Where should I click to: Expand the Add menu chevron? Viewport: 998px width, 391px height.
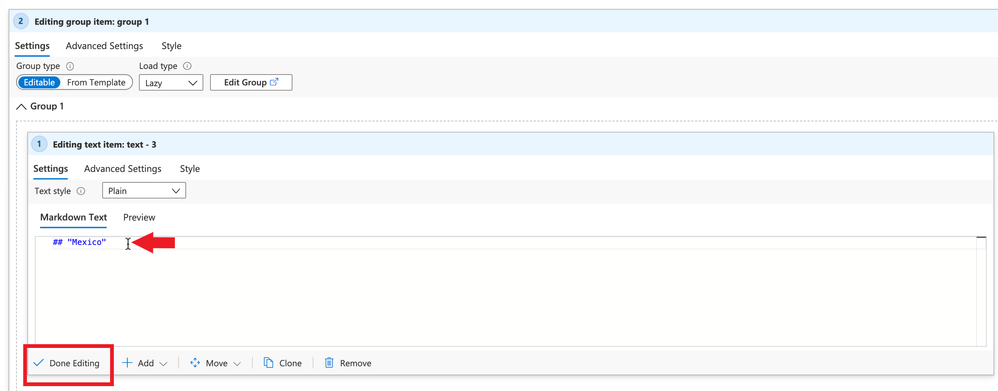[163, 364]
